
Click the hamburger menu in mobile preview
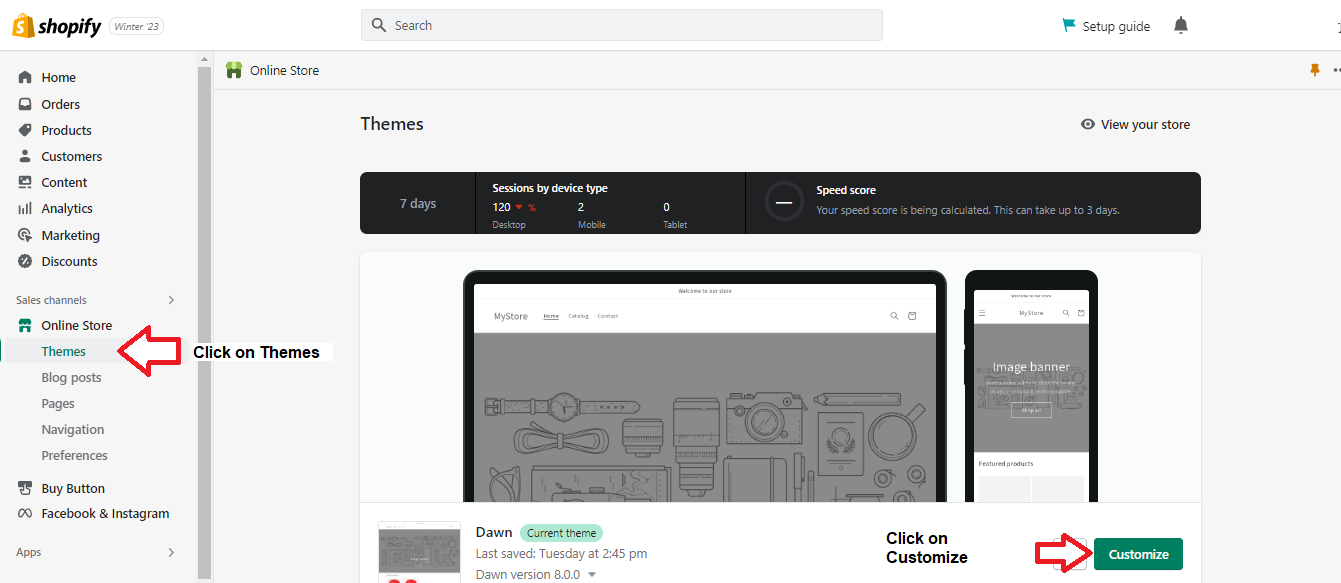[x=982, y=313]
